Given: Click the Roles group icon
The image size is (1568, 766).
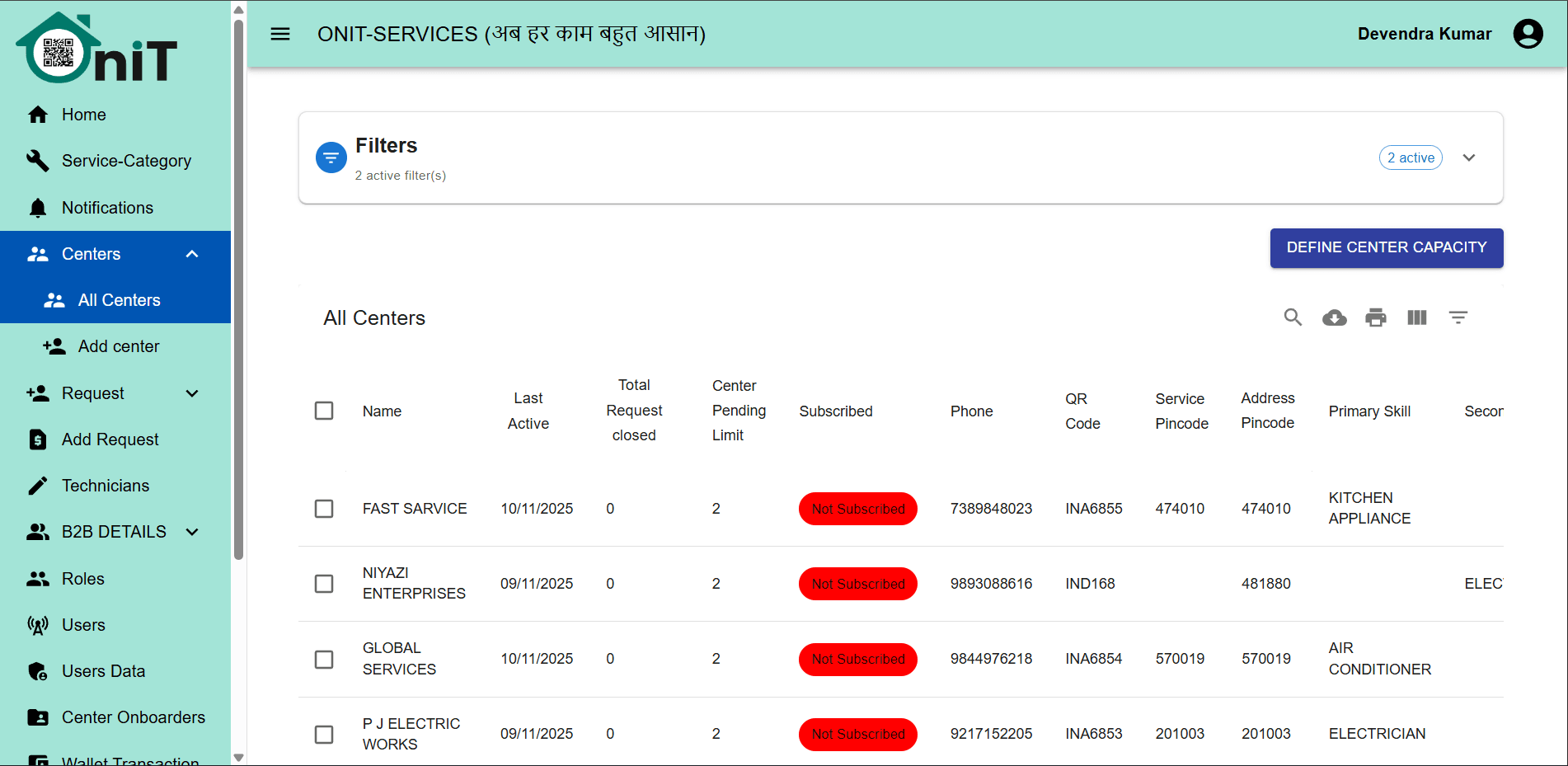Looking at the screenshot, I should [x=38, y=579].
